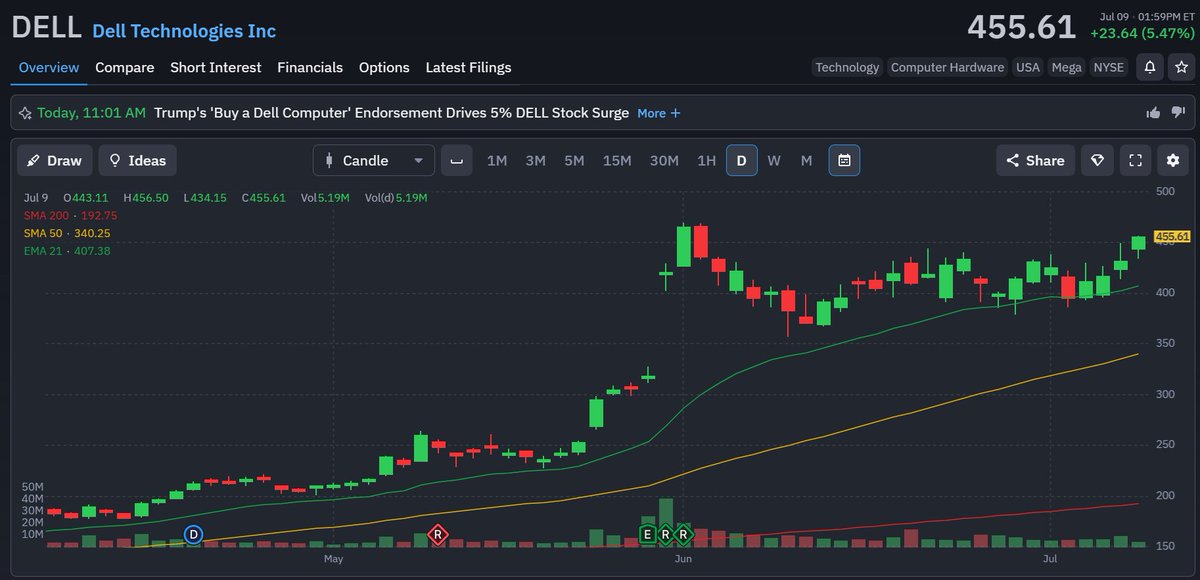Open the Ideas button
The width and height of the screenshot is (1200, 580).
click(138, 160)
